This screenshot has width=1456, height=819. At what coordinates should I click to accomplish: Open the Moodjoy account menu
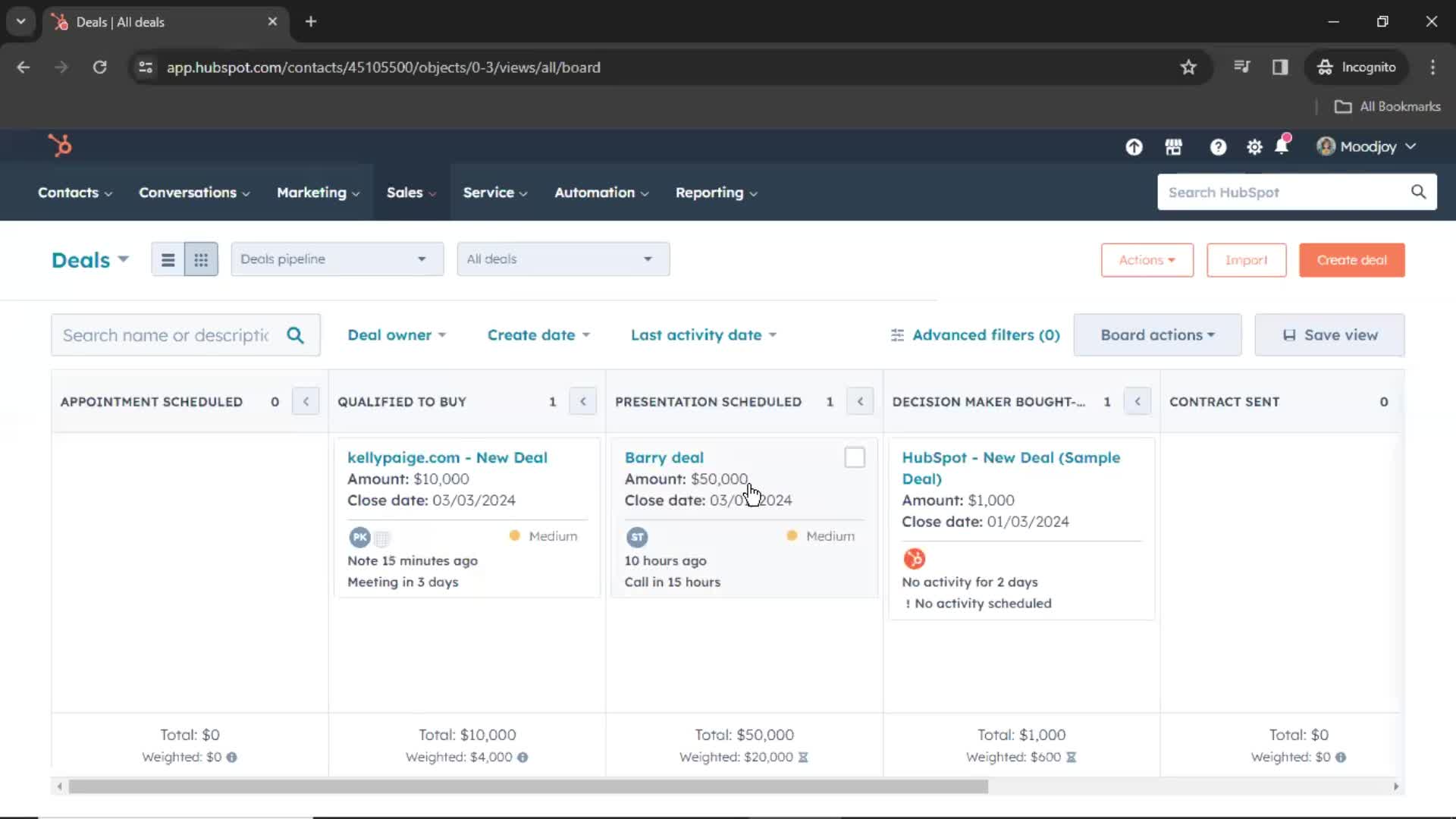pyautogui.click(x=1367, y=147)
